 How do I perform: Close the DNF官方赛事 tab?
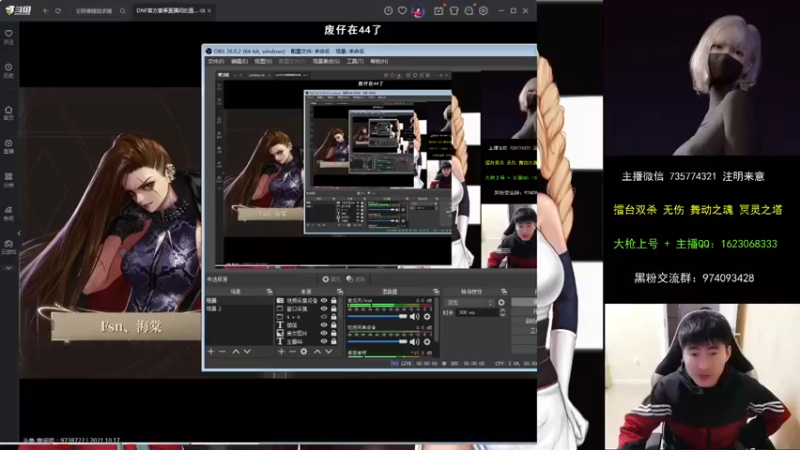(x=209, y=11)
